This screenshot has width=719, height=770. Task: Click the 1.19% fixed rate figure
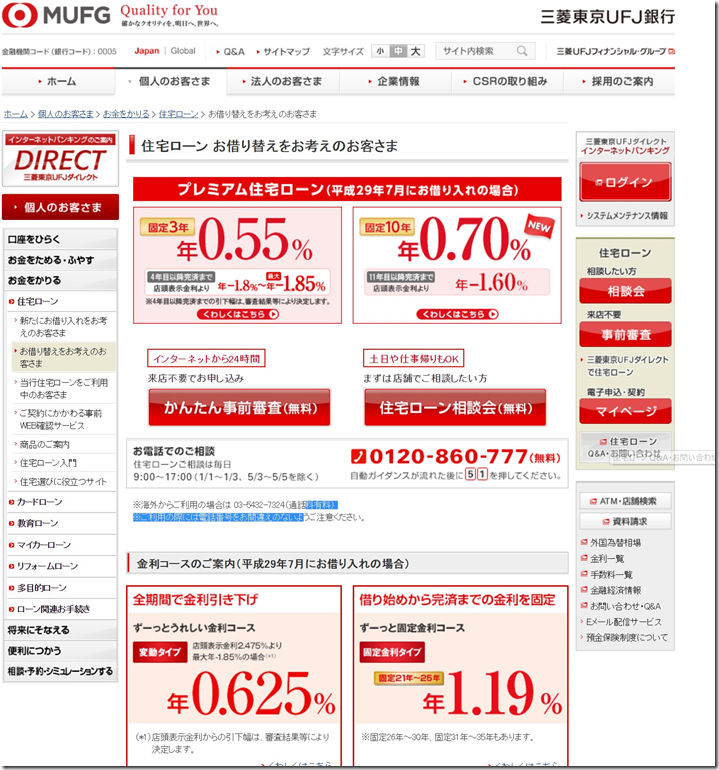493,694
